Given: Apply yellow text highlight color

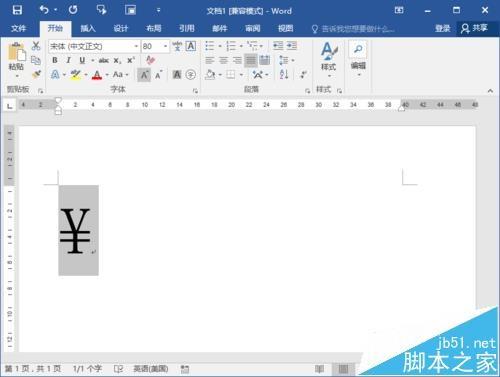Looking at the screenshot, I should (x=75, y=74).
